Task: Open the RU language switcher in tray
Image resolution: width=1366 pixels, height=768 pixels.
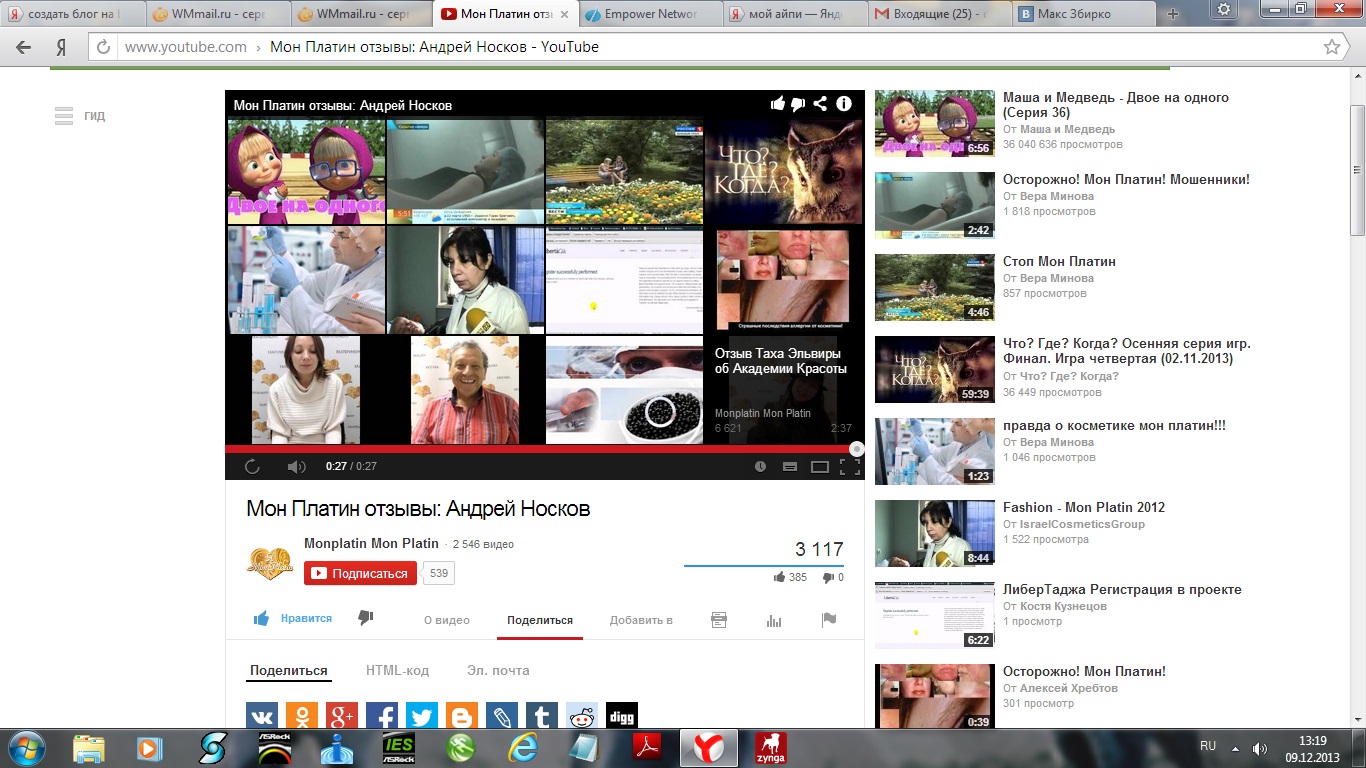Action: pyautogui.click(x=1208, y=746)
